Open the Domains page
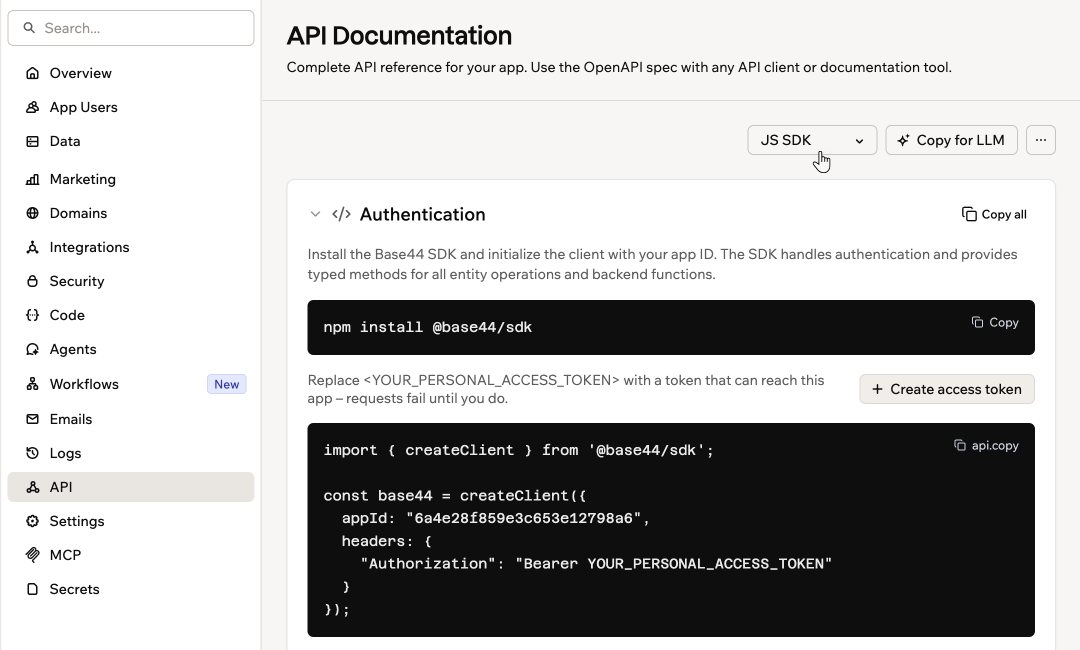1080x650 pixels. coord(131,213)
